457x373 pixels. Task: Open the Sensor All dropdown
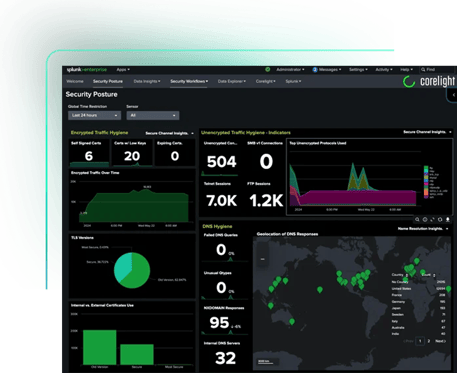(x=153, y=115)
